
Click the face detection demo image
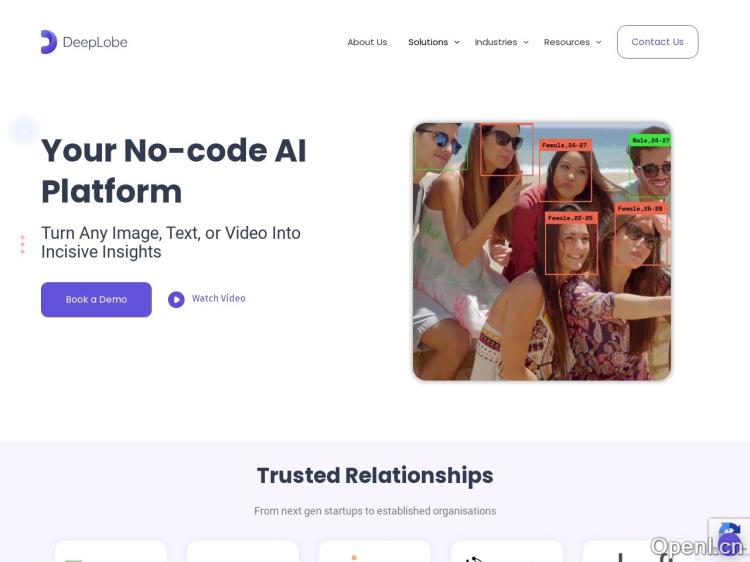tap(542, 252)
